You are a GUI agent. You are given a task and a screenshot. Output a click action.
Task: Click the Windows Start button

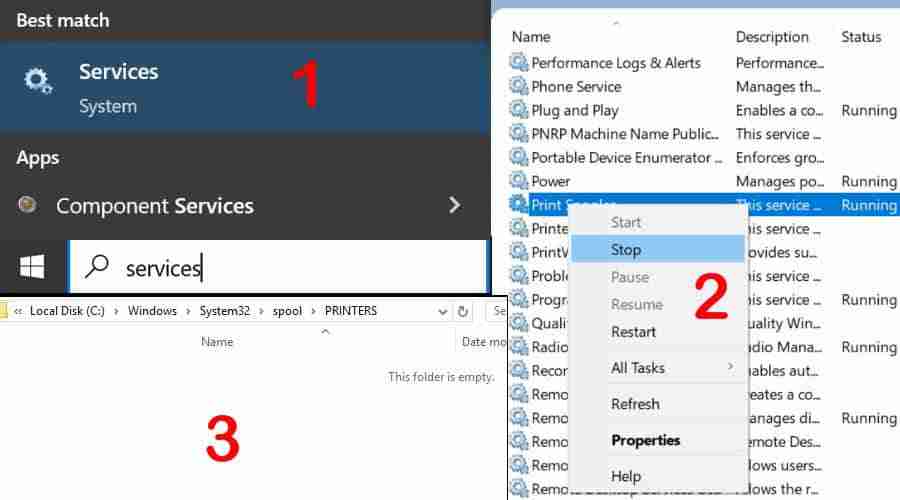[32, 266]
